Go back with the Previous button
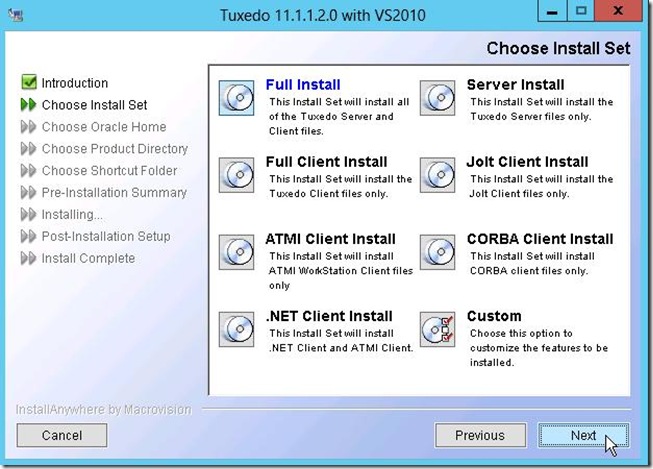The image size is (653, 469). click(x=480, y=435)
